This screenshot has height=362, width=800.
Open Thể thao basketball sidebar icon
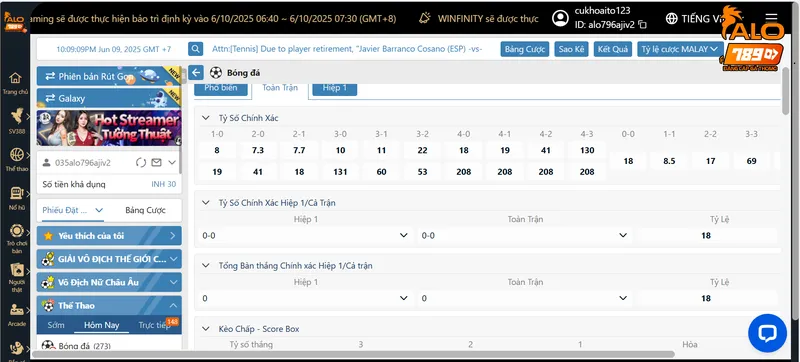[x=16, y=154]
